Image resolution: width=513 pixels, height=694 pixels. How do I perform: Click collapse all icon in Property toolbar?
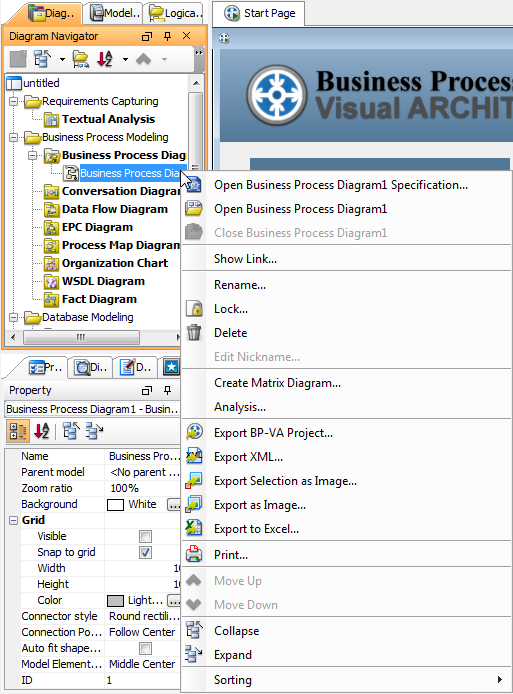click(71, 431)
